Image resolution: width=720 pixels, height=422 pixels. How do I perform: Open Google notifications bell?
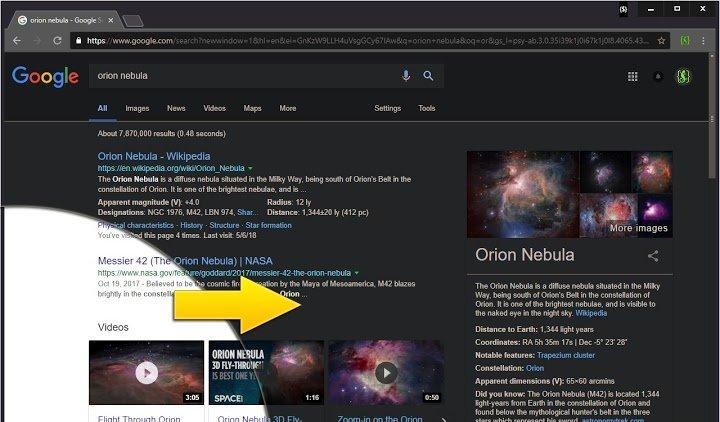[x=658, y=77]
